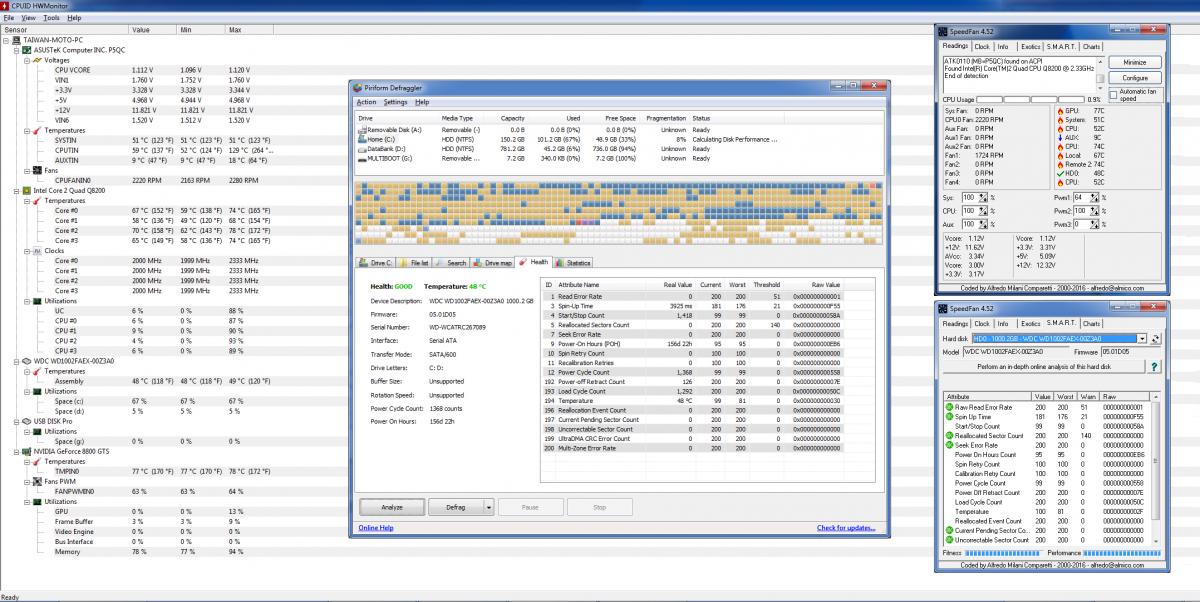Screen dimensions: 1200x602
Task: Click the GPU flame temperature icon in SpeedFan
Action: click(1060, 110)
